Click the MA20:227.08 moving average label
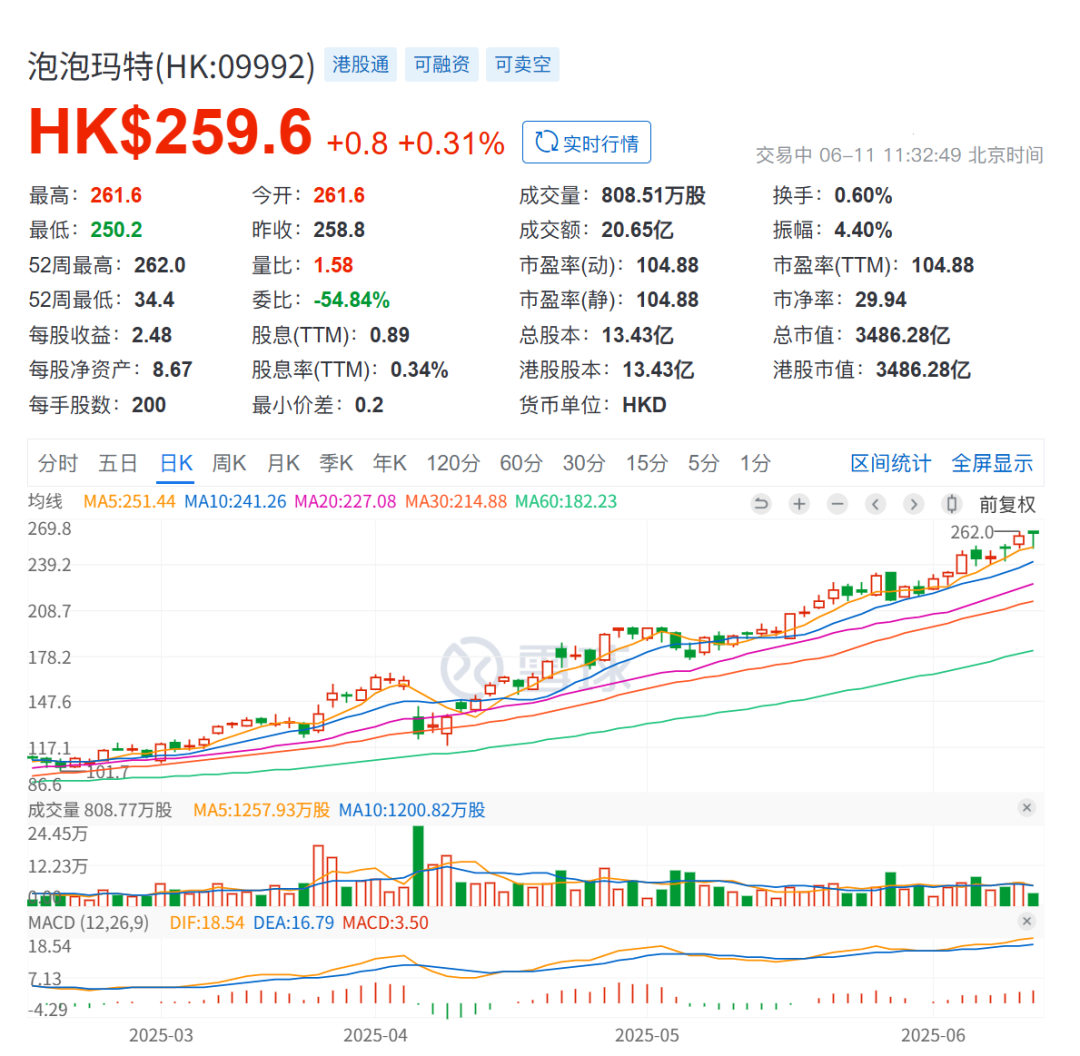Screen dimensions: 1080x1056 (345, 501)
